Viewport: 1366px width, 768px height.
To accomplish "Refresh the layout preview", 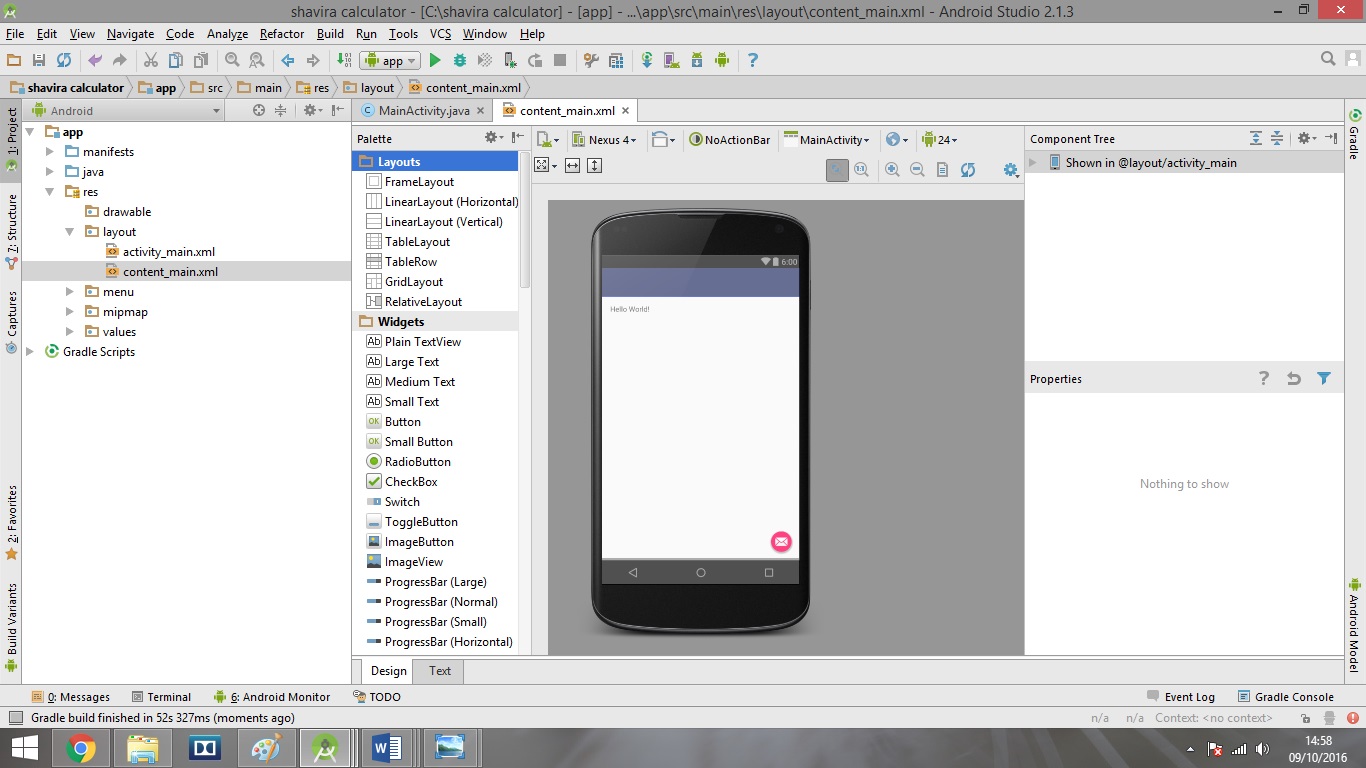I will [x=968, y=170].
